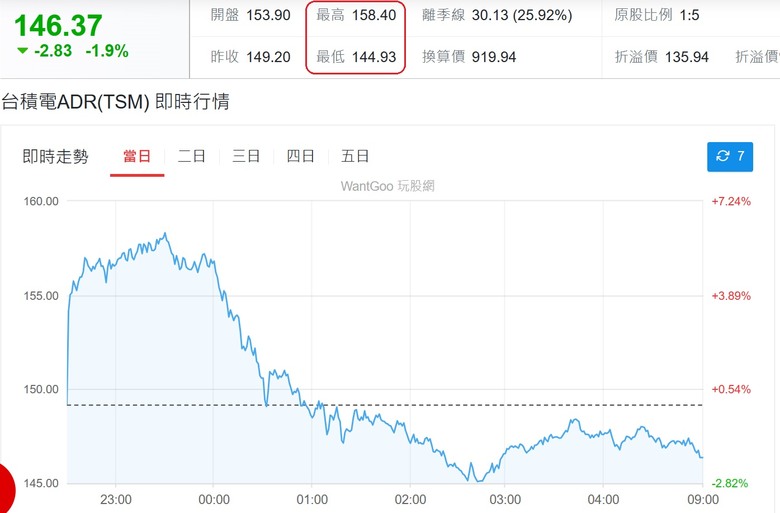The image size is (780, 513).
Task: Click the WantGoo 玩股網 watermark link
Action: [388, 186]
